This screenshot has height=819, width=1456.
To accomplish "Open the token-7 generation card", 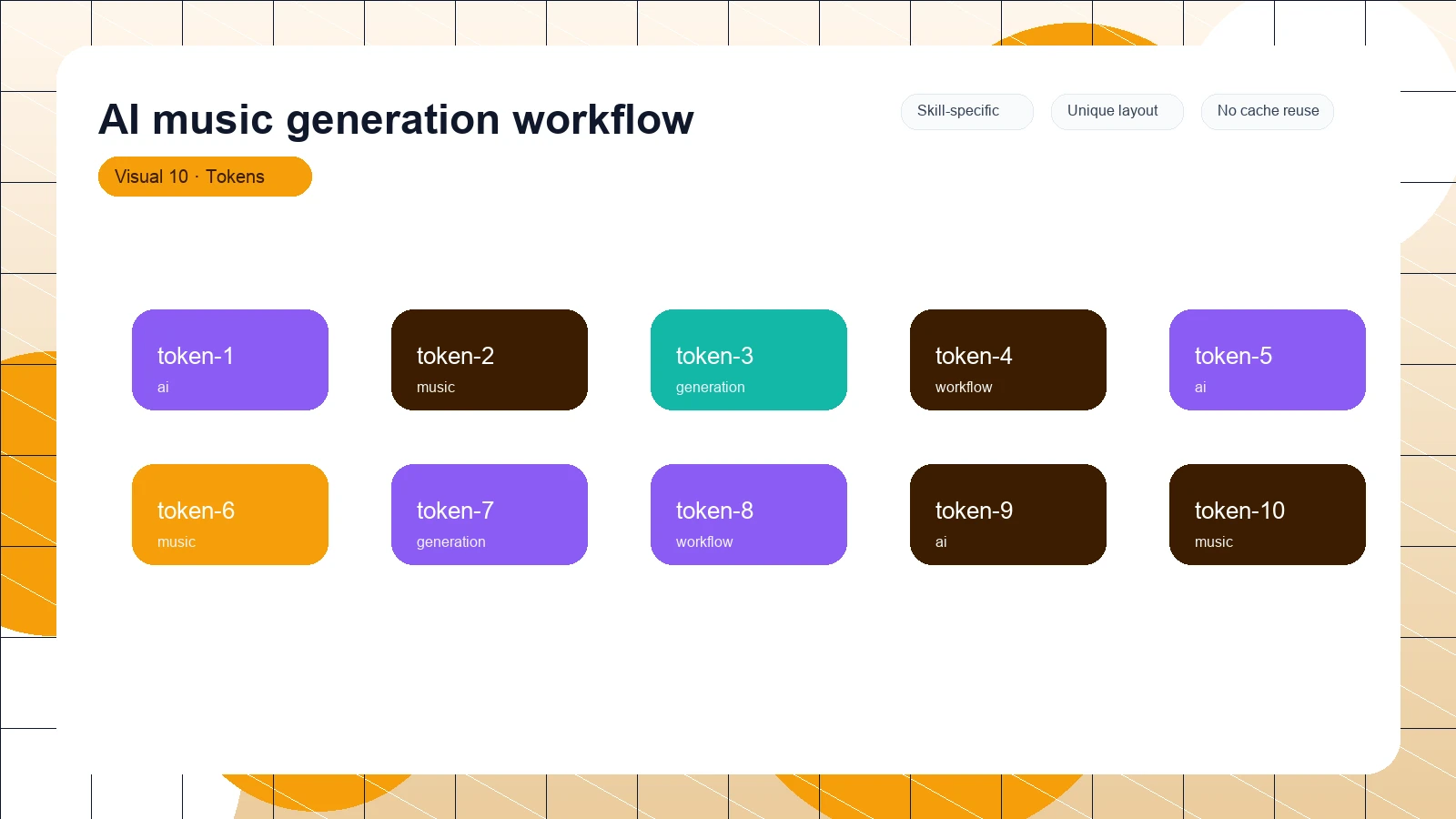I will (490, 514).
